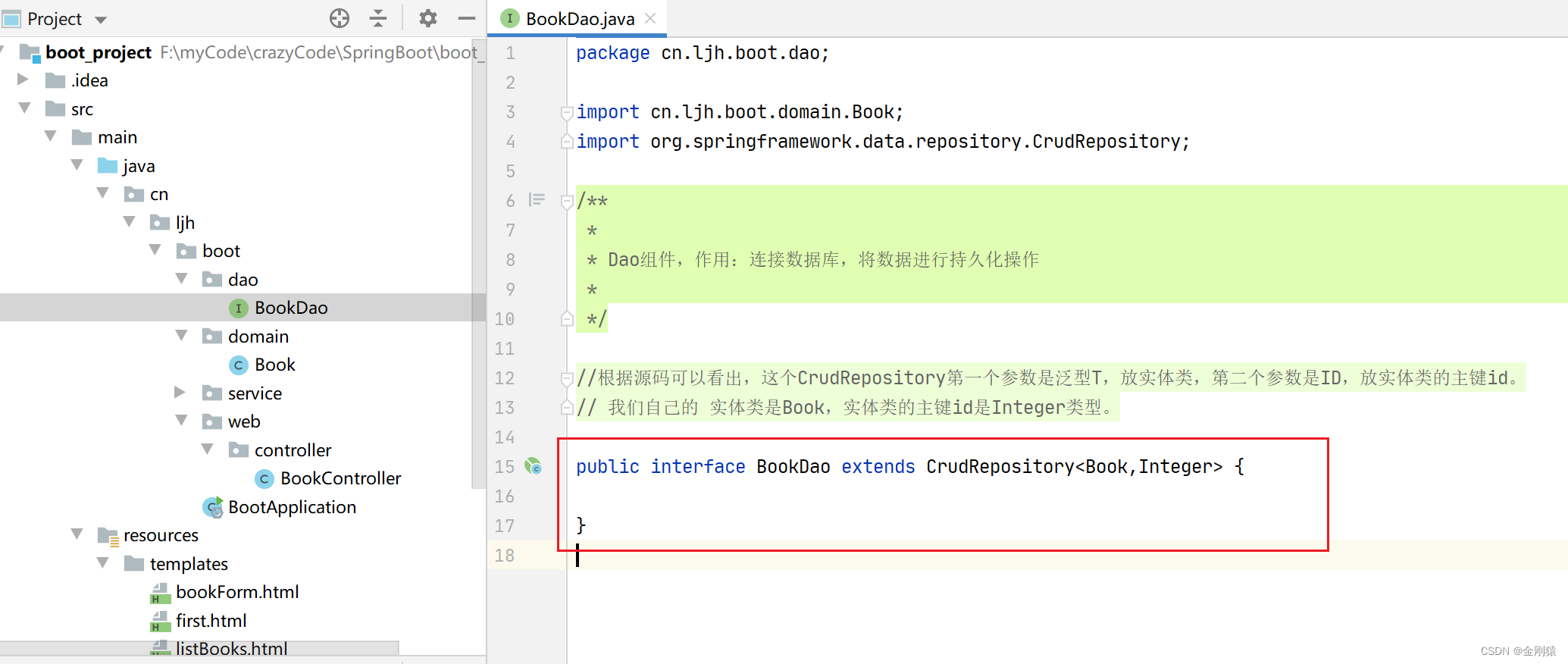Click the .idea folder icon
This screenshot has width=1568, height=664.
tap(55, 80)
